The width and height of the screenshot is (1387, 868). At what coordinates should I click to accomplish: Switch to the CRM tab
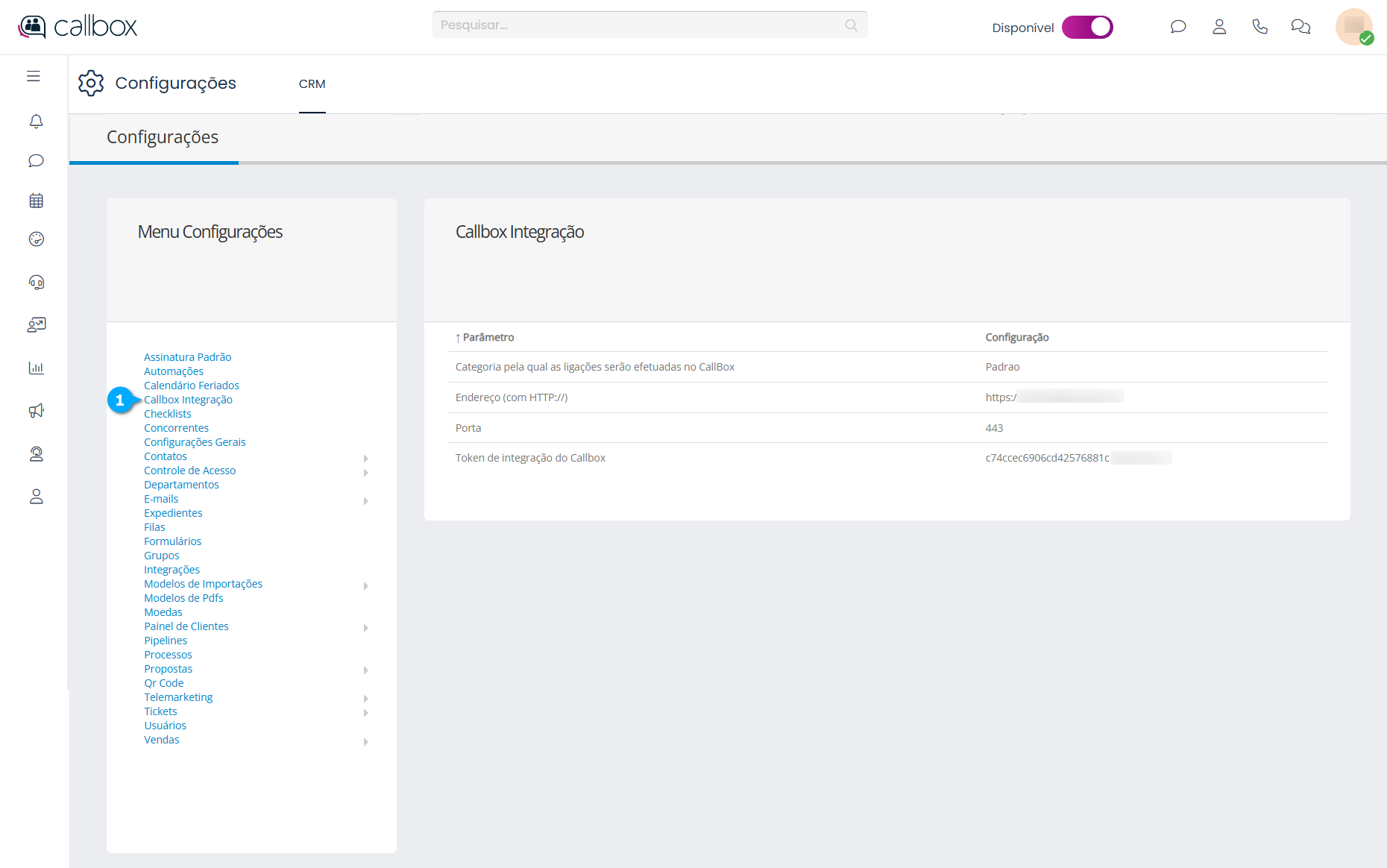[312, 84]
